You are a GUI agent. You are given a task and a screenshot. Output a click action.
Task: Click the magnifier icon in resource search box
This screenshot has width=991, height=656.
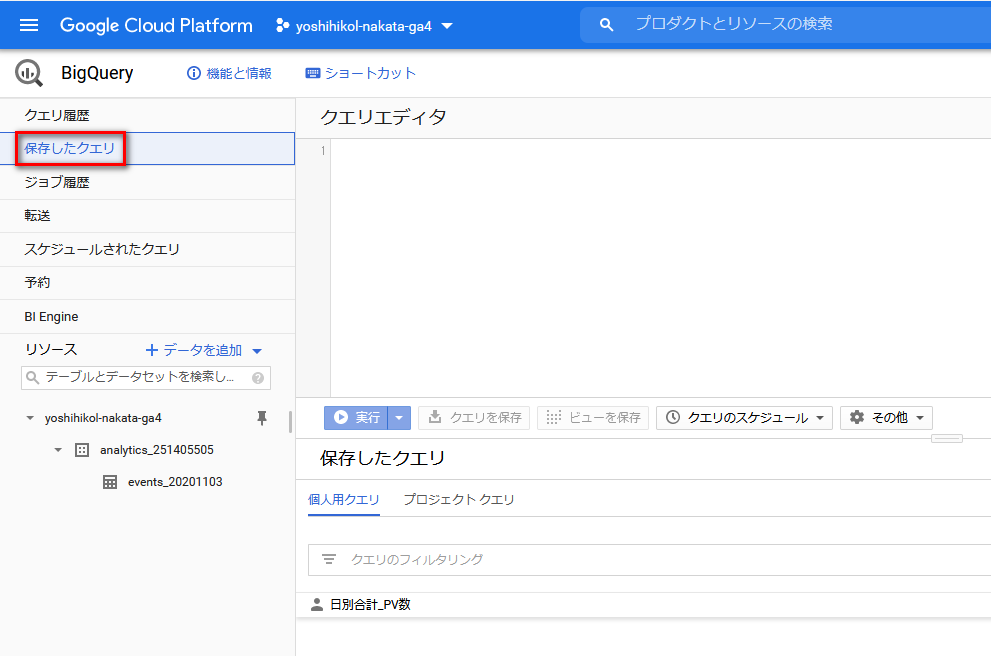[33, 378]
